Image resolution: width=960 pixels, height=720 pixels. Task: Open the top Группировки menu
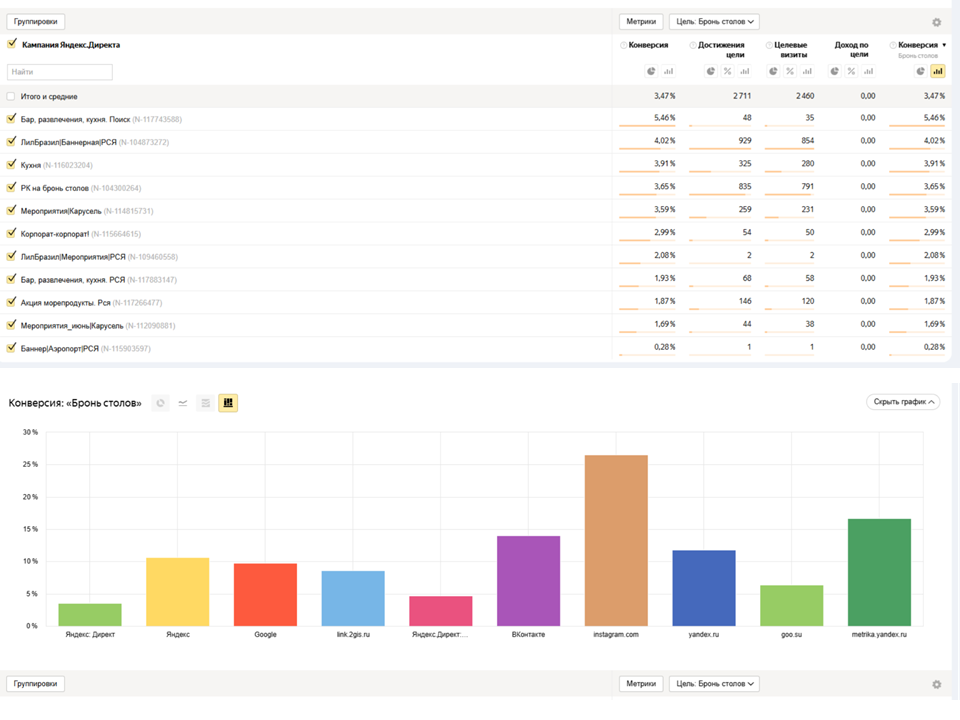coord(36,21)
